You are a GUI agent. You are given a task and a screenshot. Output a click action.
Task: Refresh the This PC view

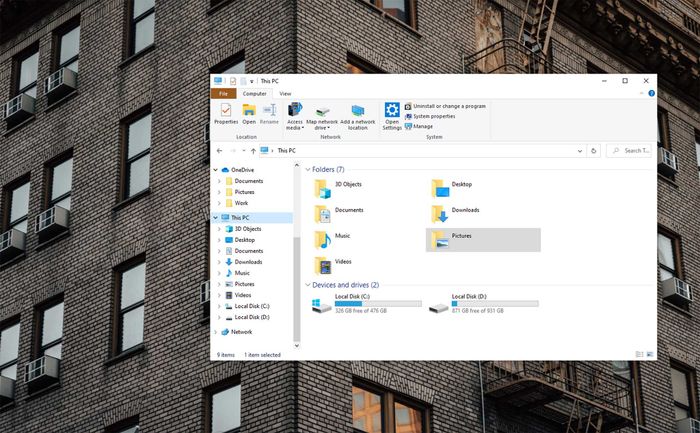point(594,150)
